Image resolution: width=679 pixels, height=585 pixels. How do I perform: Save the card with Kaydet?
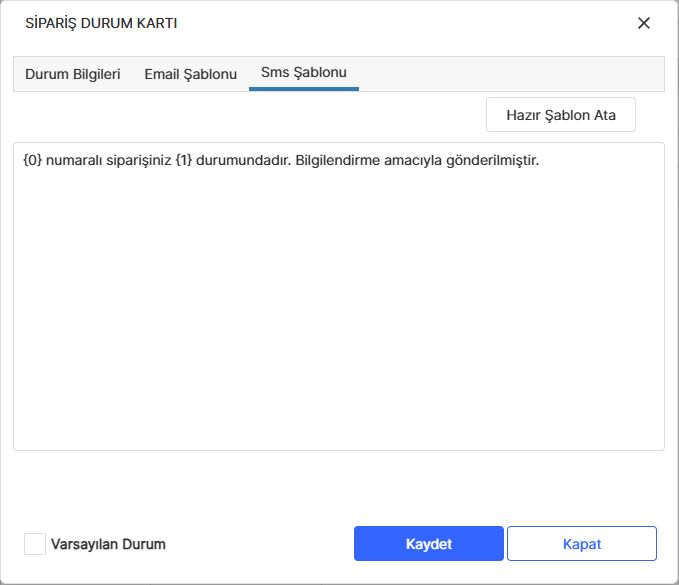point(428,544)
